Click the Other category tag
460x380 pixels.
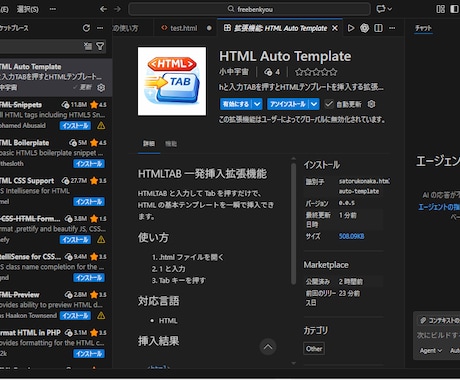click(314, 349)
